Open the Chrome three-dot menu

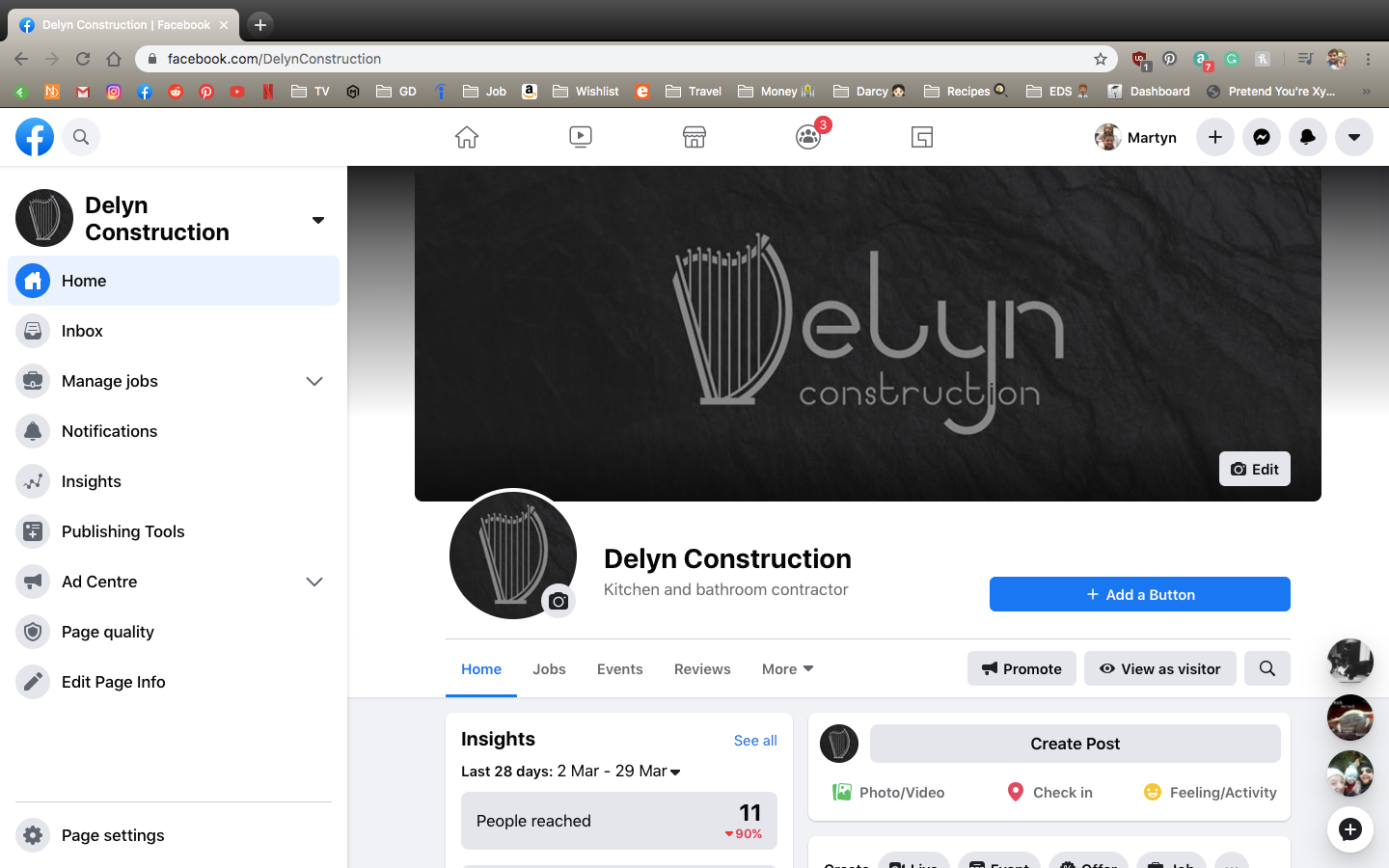(1368, 59)
